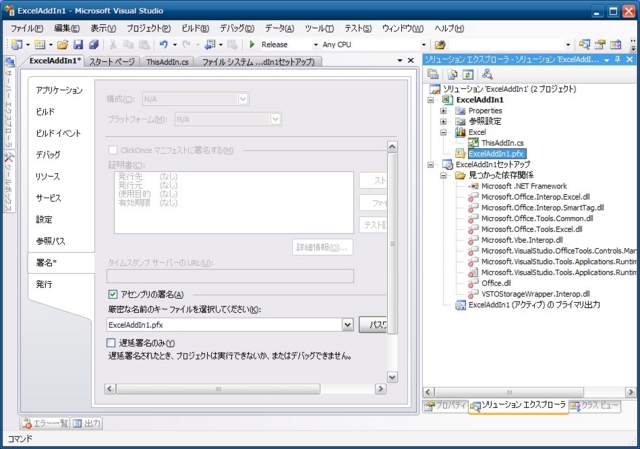Screen dimensions: 640x449
Task: Click the Find in Files icon
Action: [x=440, y=44]
